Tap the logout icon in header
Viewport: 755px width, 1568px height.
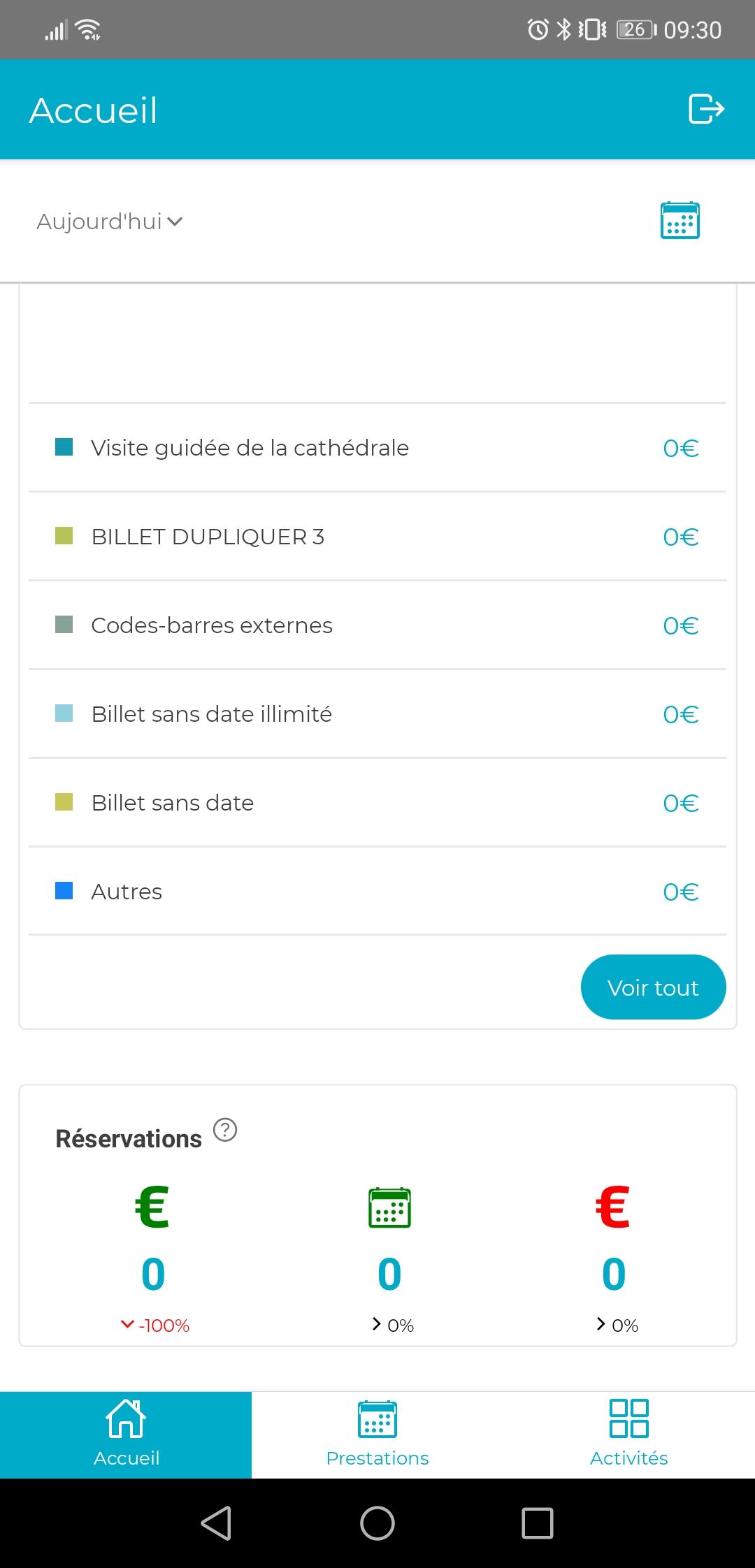pos(706,109)
